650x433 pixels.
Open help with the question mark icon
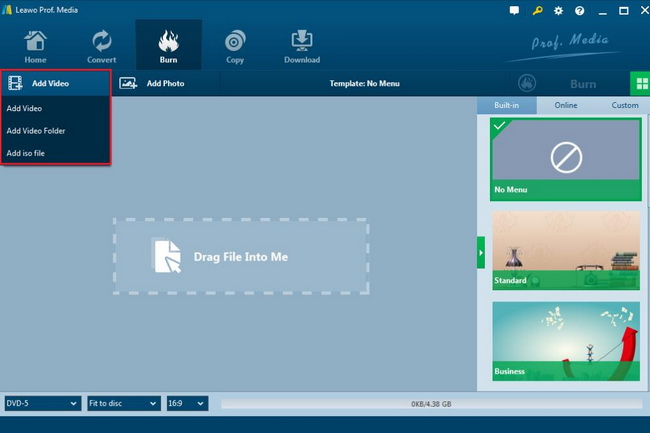point(580,10)
